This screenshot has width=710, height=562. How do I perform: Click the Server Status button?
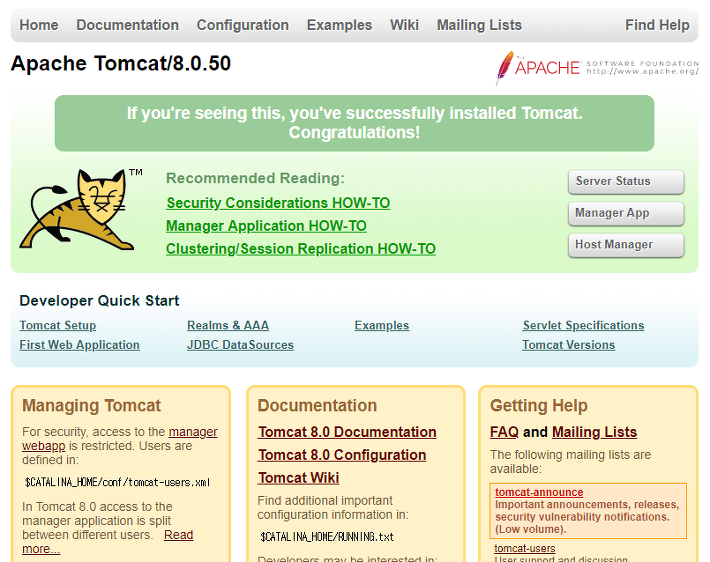pos(626,182)
